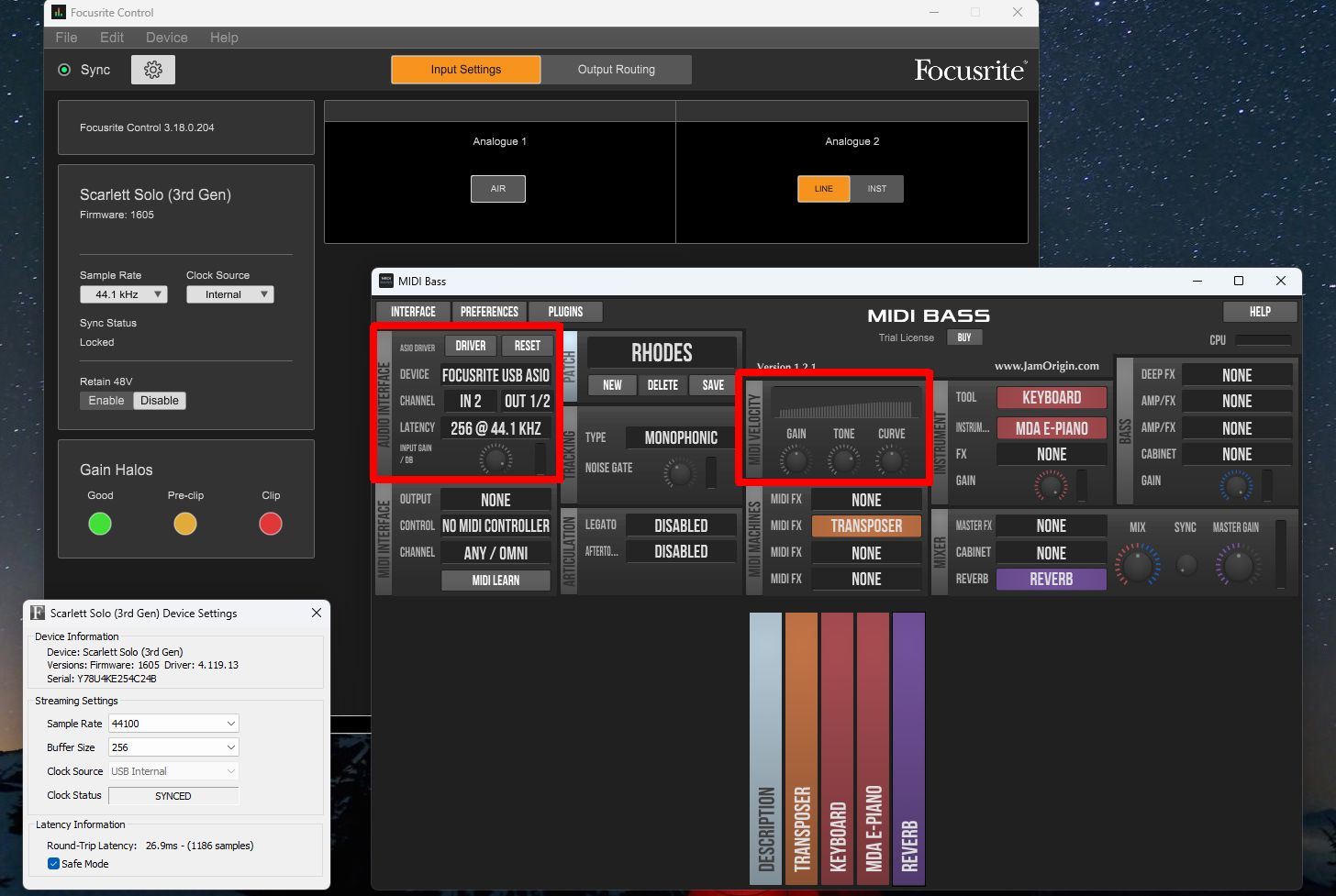Image resolution: width=1336 pixels, height=896 pixels.
Task: Open the Buffer Size 256 dropdown
Action: 173,747
